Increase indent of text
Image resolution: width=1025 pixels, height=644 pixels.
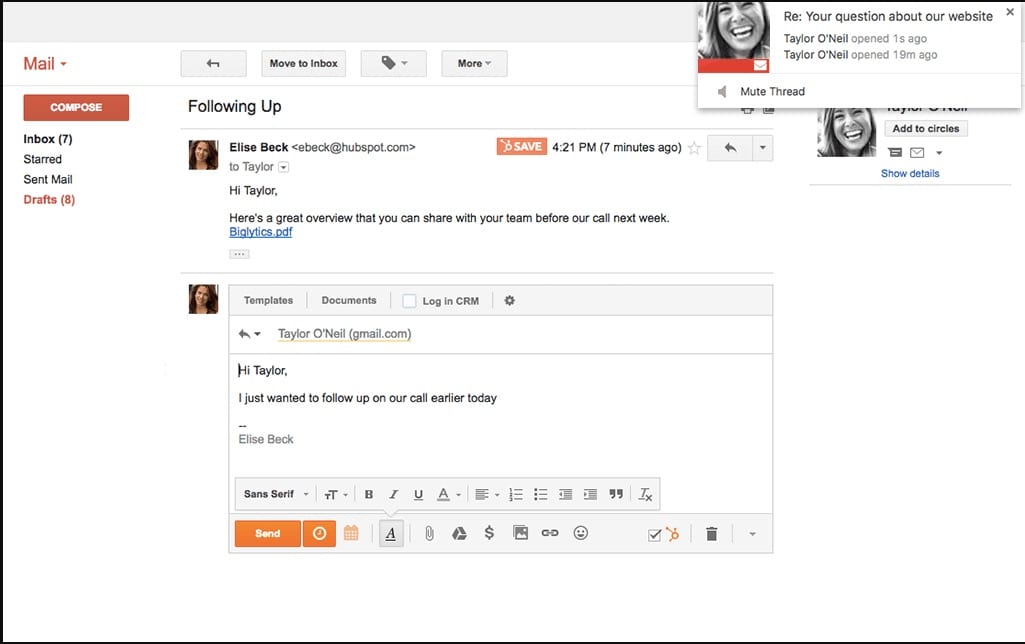[x=590, y=494]
